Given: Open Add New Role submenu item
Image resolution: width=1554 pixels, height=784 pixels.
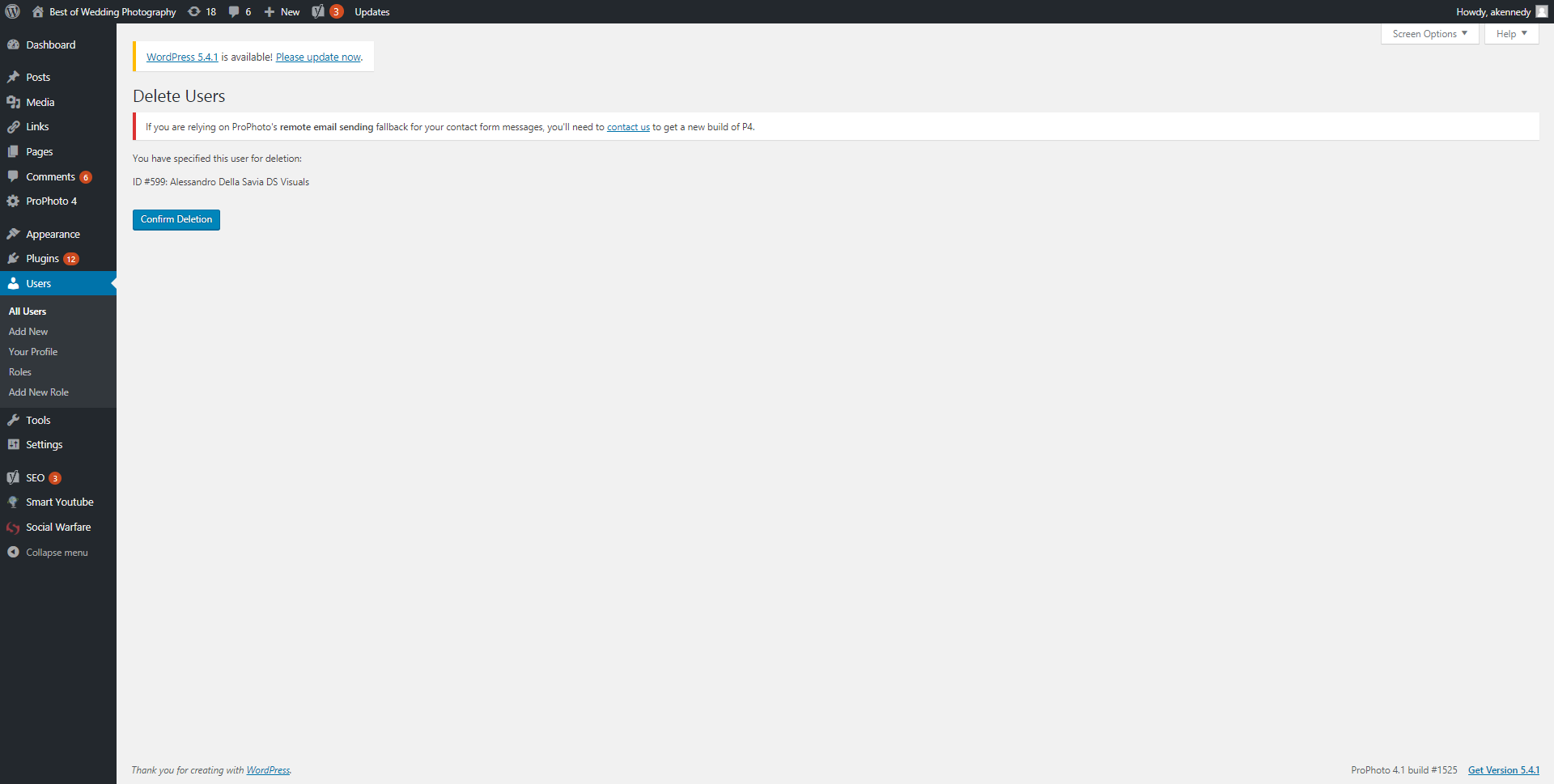Looking at the screenshot, I should [39, 392].
